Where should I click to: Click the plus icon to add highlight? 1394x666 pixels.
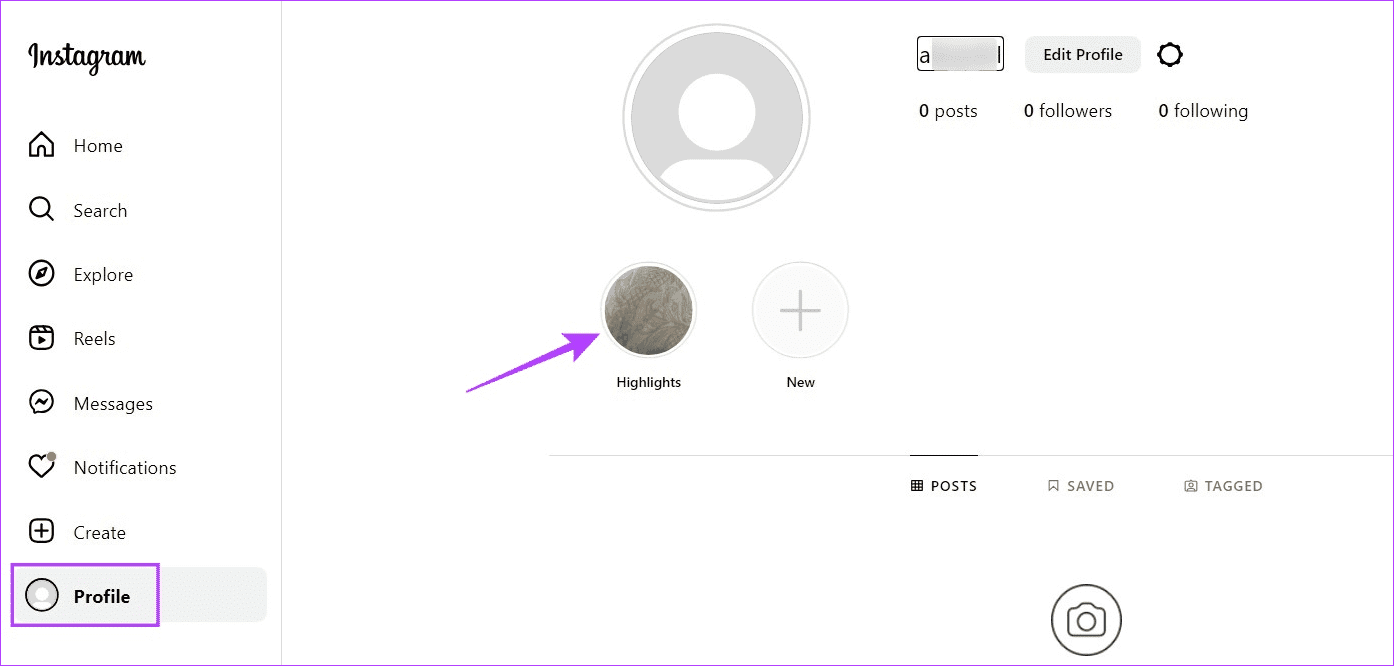800,310
